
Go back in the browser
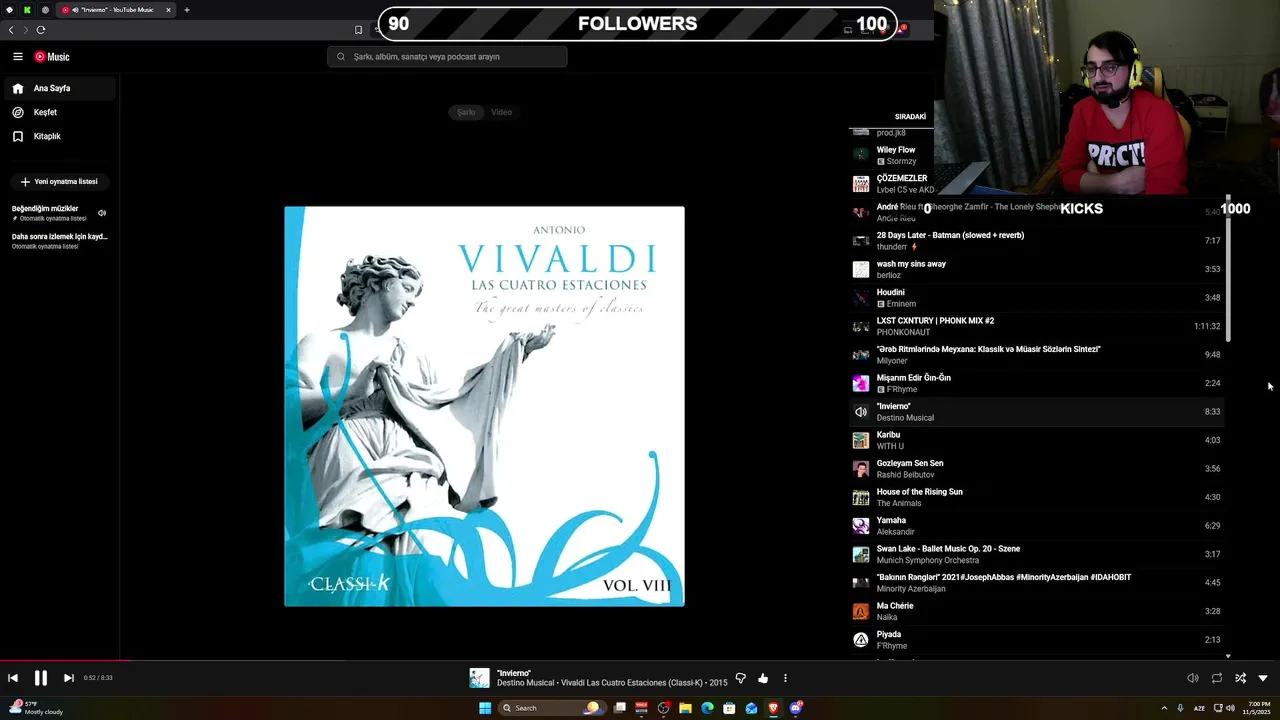[x=11, y=30]
